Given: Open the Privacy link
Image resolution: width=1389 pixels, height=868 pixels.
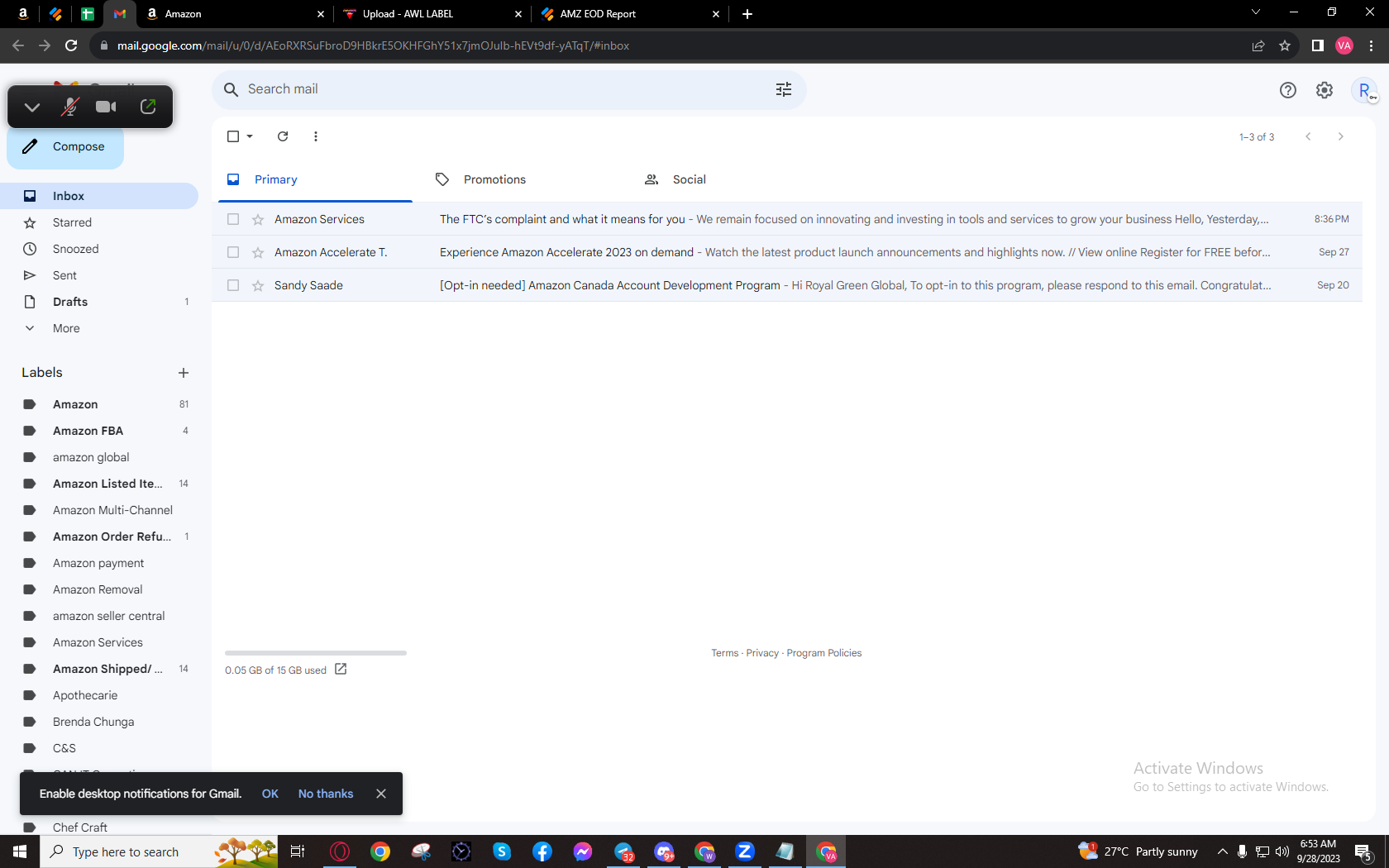Looking at the screenshot, I should click(x=762, y=653).
